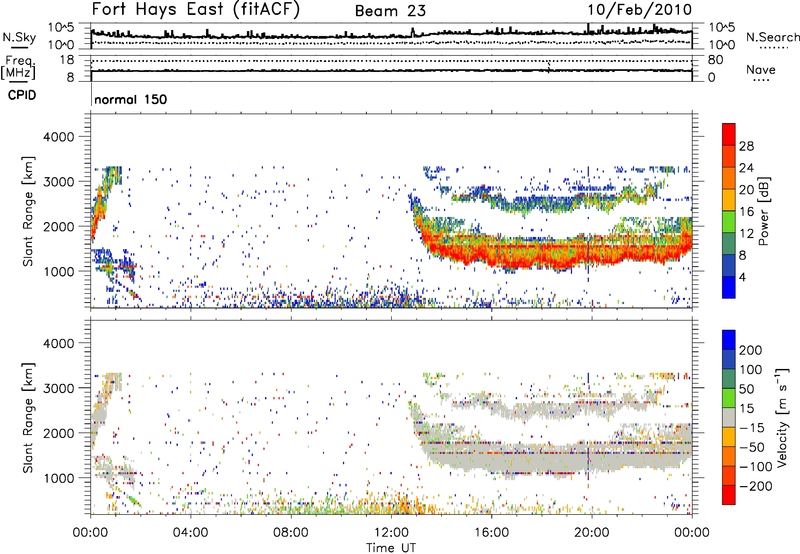Click the 'N.Search' legend label

(772, 37)
